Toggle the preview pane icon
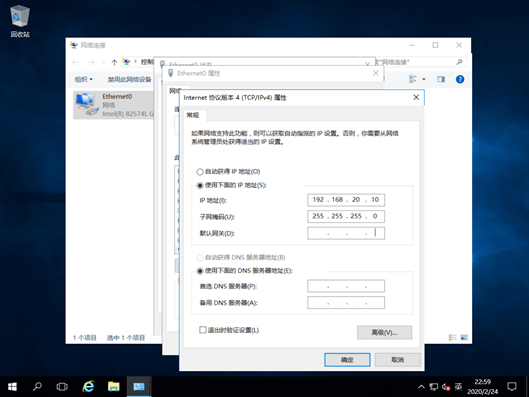 [441, 79]
